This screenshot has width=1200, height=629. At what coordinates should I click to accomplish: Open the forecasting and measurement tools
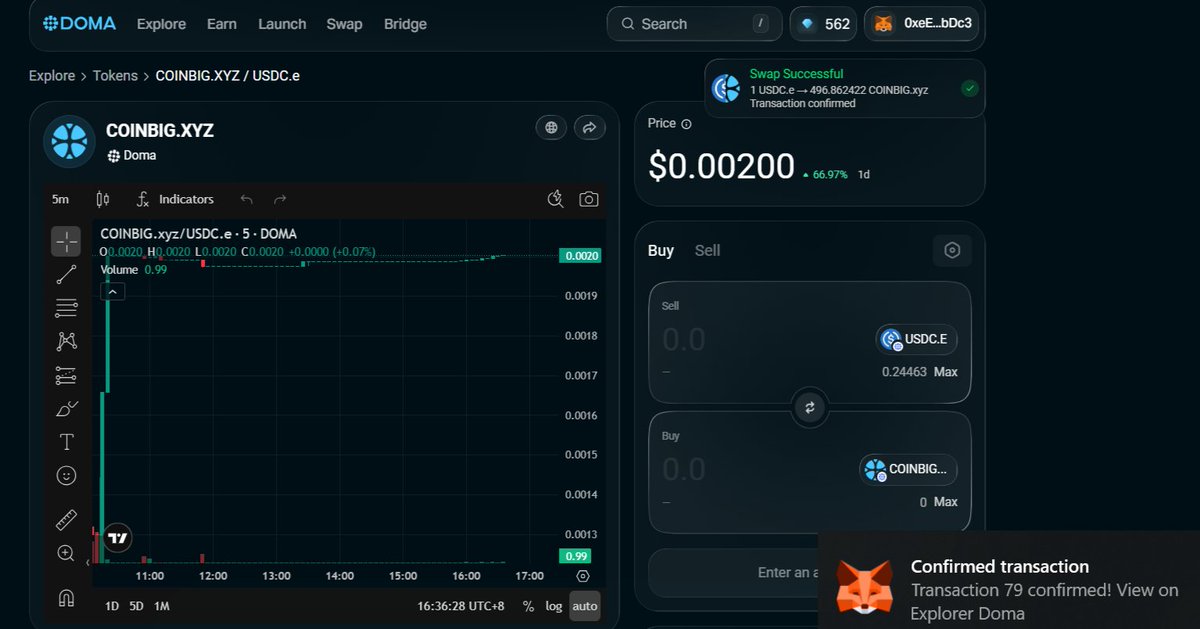point(66,376)
